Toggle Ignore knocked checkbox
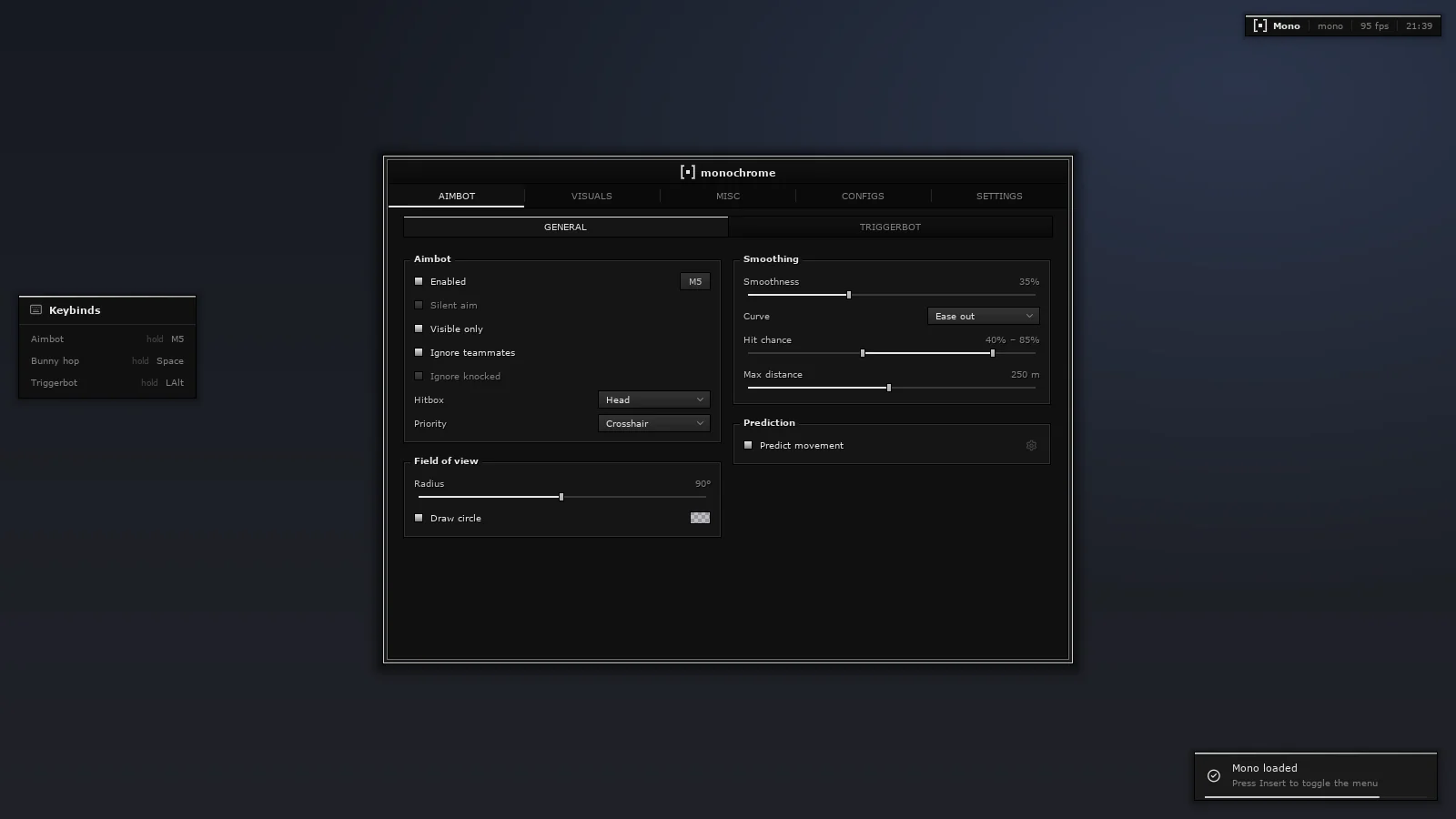This screenshot has height=819, width=1456. [419, 376]
